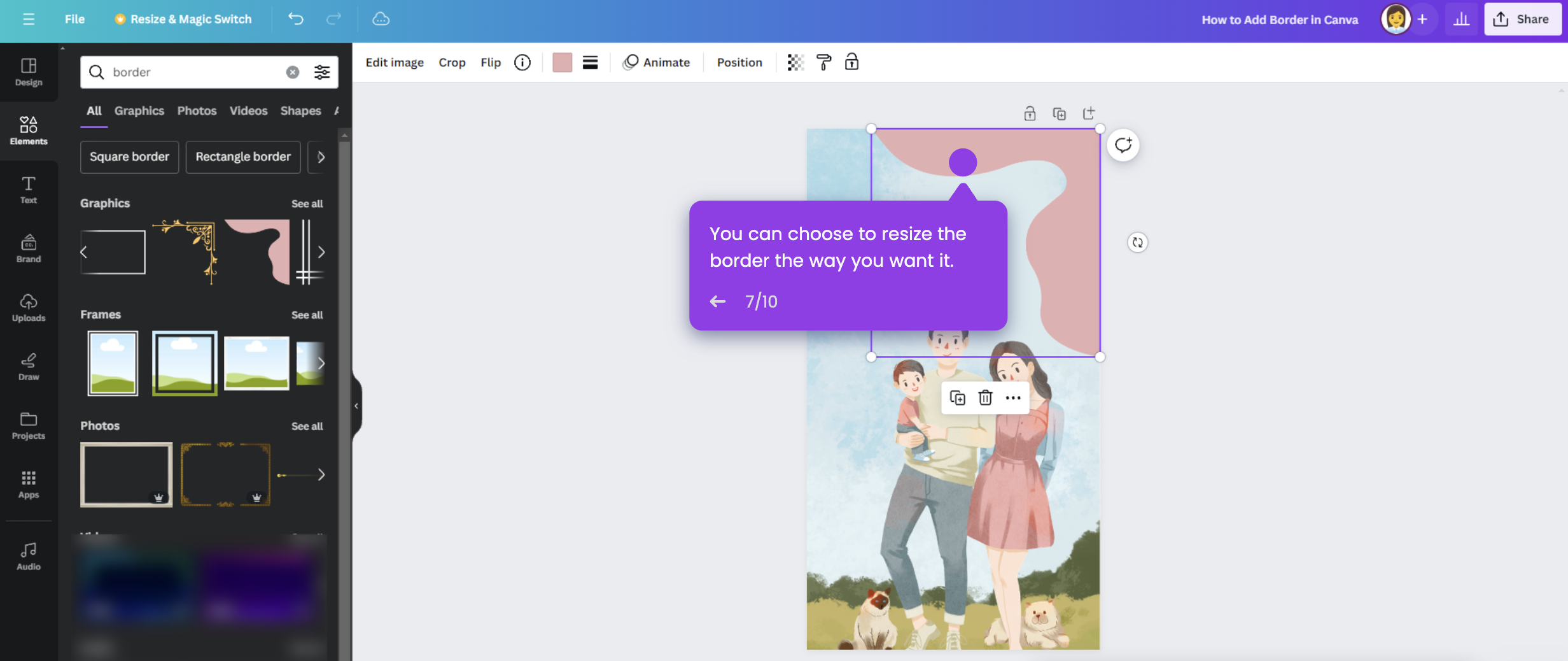Switch to the Design panel
This screenshot has height=661, width=1568.
tap(28, 72)
